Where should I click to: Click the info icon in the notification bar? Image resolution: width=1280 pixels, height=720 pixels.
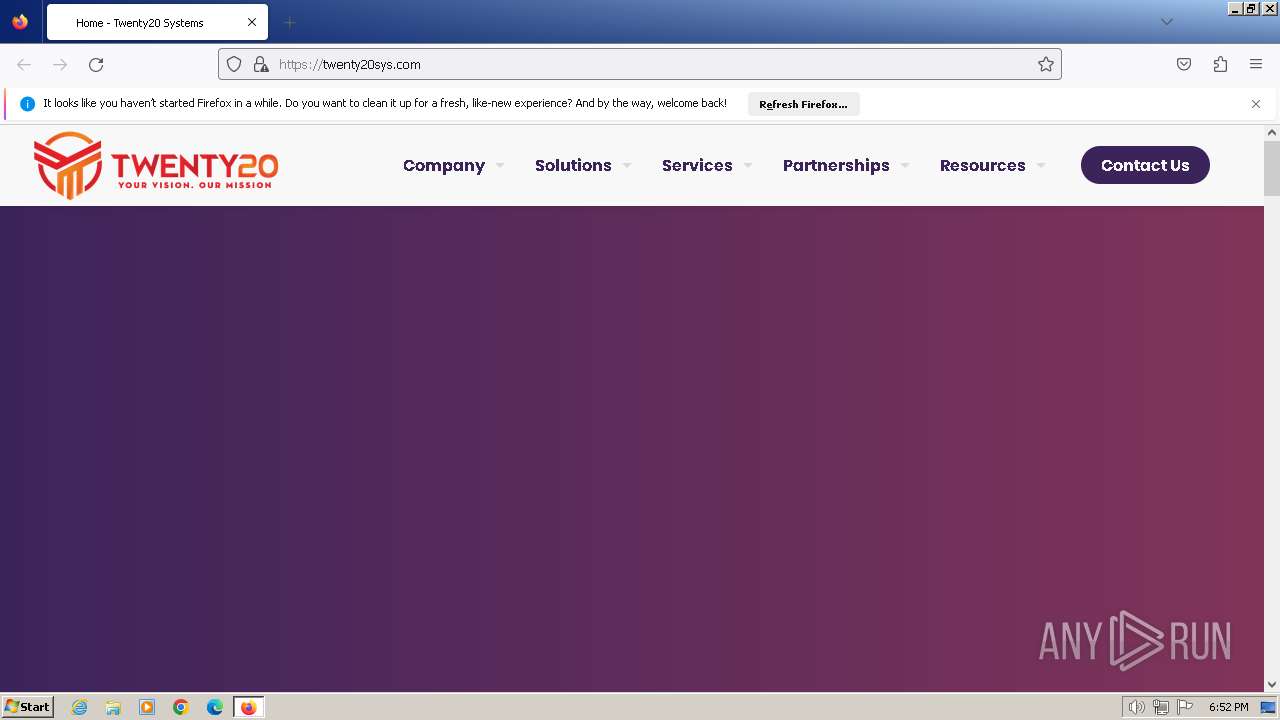[x=27, y=104]
